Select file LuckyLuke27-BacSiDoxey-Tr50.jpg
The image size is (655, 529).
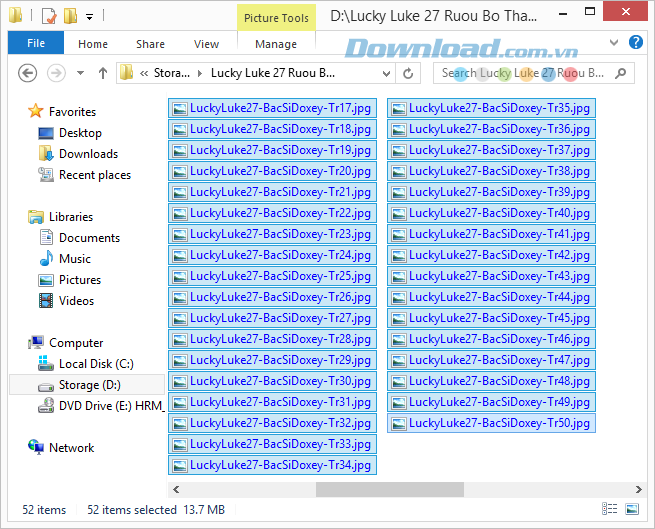491,423
